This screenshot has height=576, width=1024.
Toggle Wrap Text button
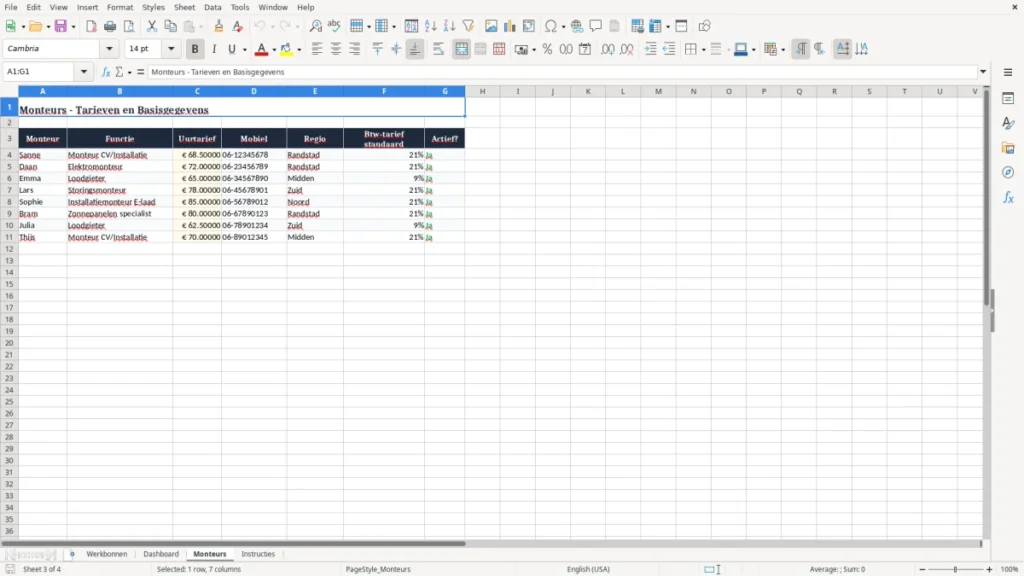(438, 49)
